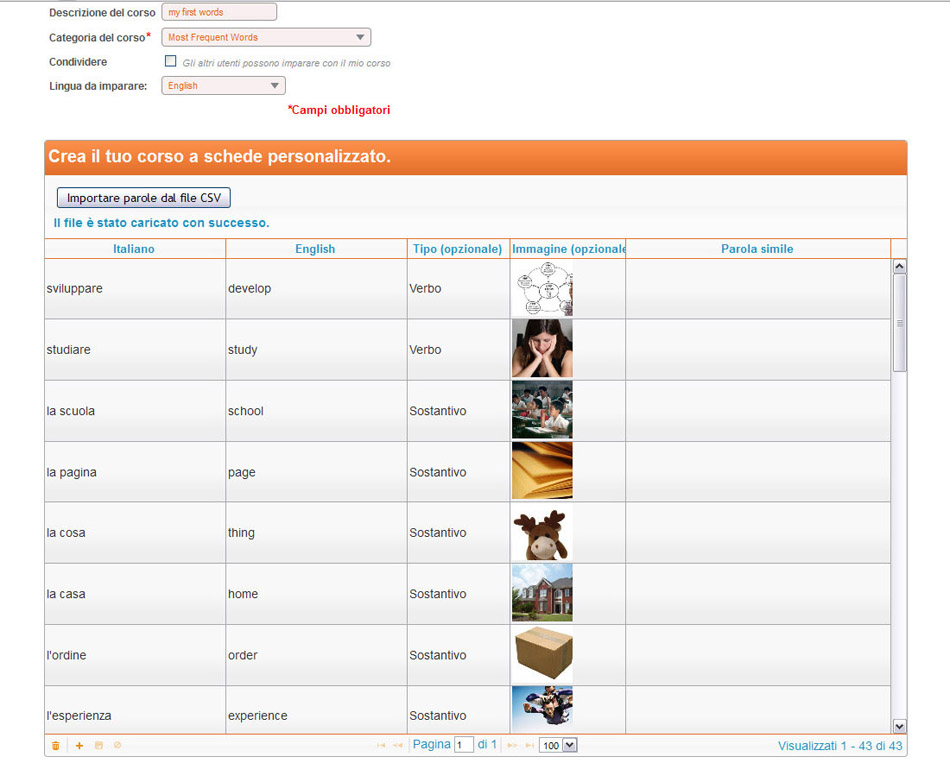Click the Parola simile column header
The height and width of the screenshot is (763, 950).
757,249
